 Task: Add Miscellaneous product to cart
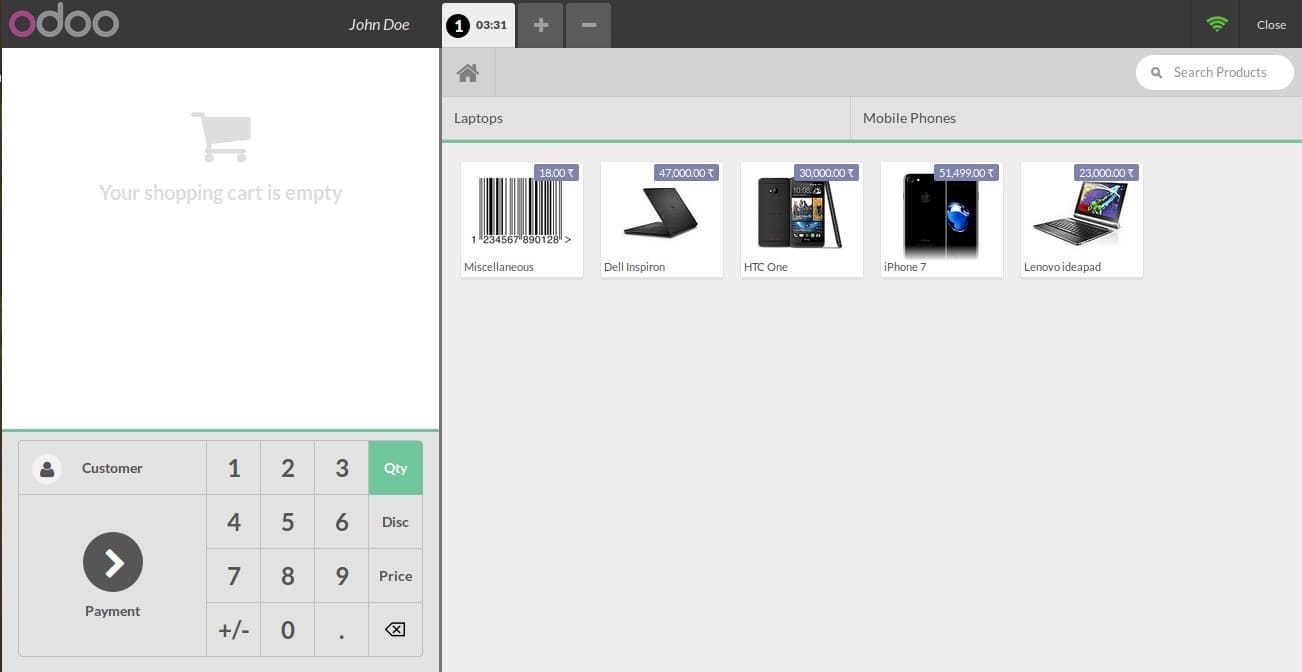(x=522, y=220)
